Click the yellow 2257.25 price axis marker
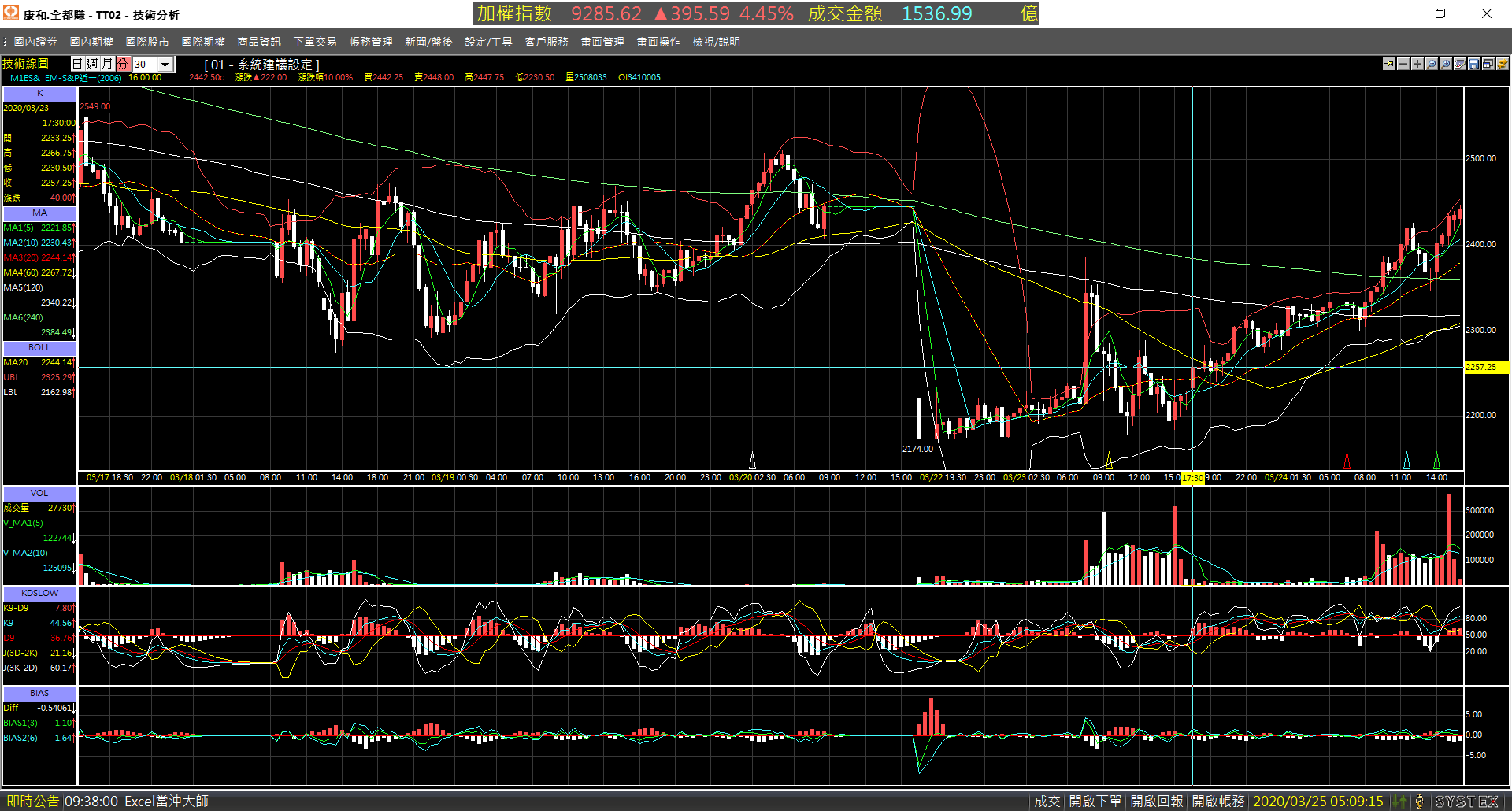The image size is (1512, 811). point(1487,367)
